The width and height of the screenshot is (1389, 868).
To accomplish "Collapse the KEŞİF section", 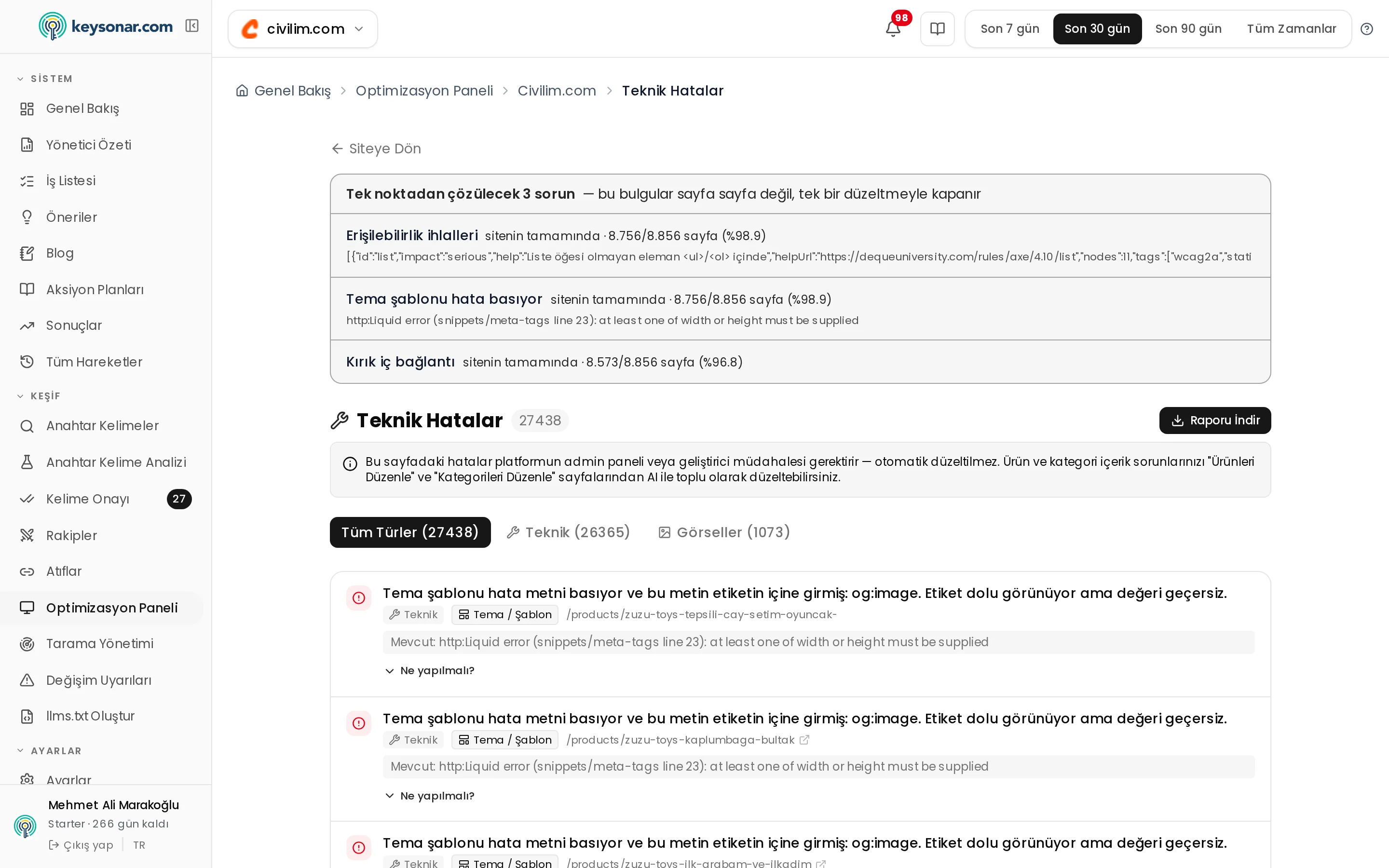I will 39,396.
